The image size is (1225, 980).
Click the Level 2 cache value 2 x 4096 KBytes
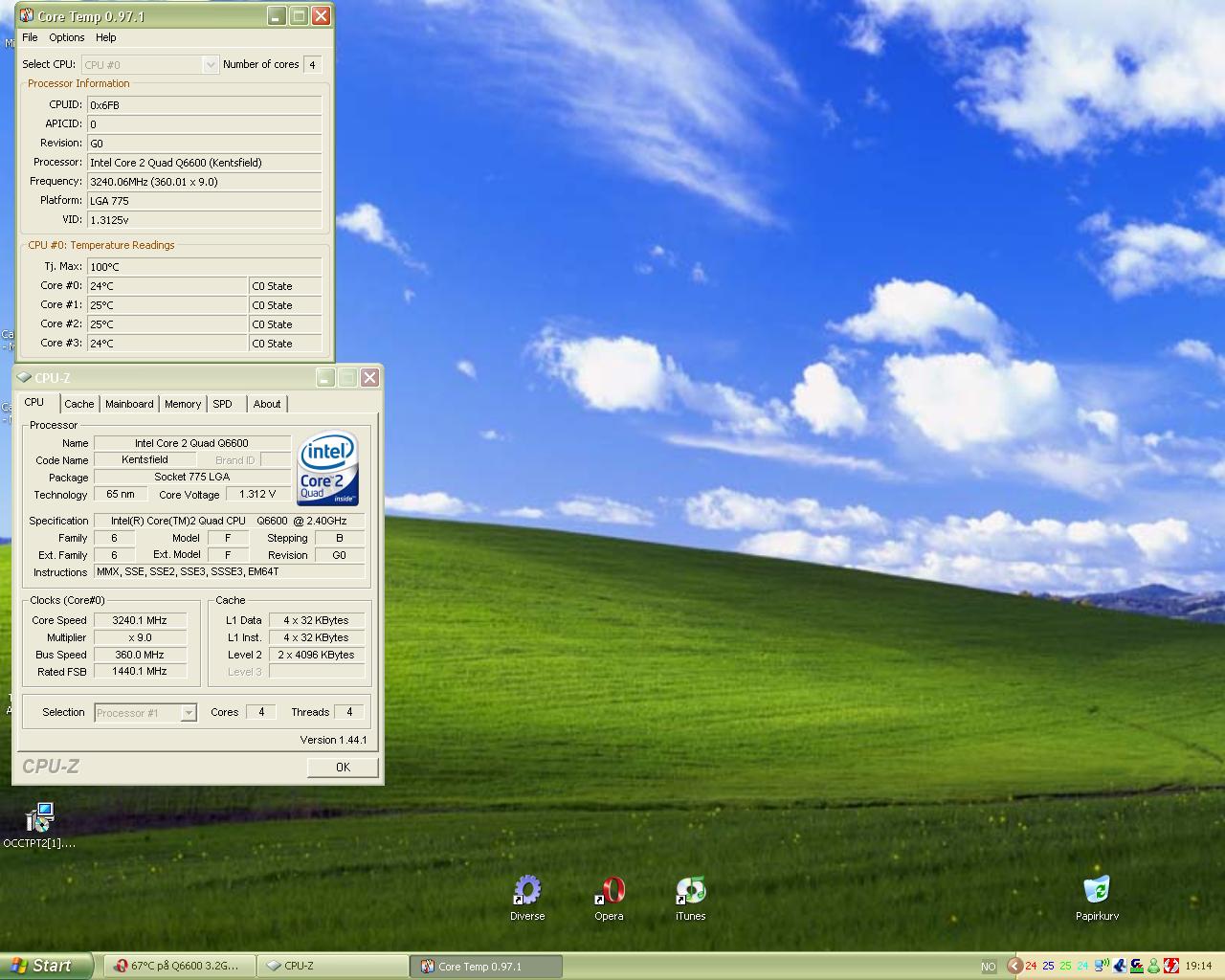(316, 655)
